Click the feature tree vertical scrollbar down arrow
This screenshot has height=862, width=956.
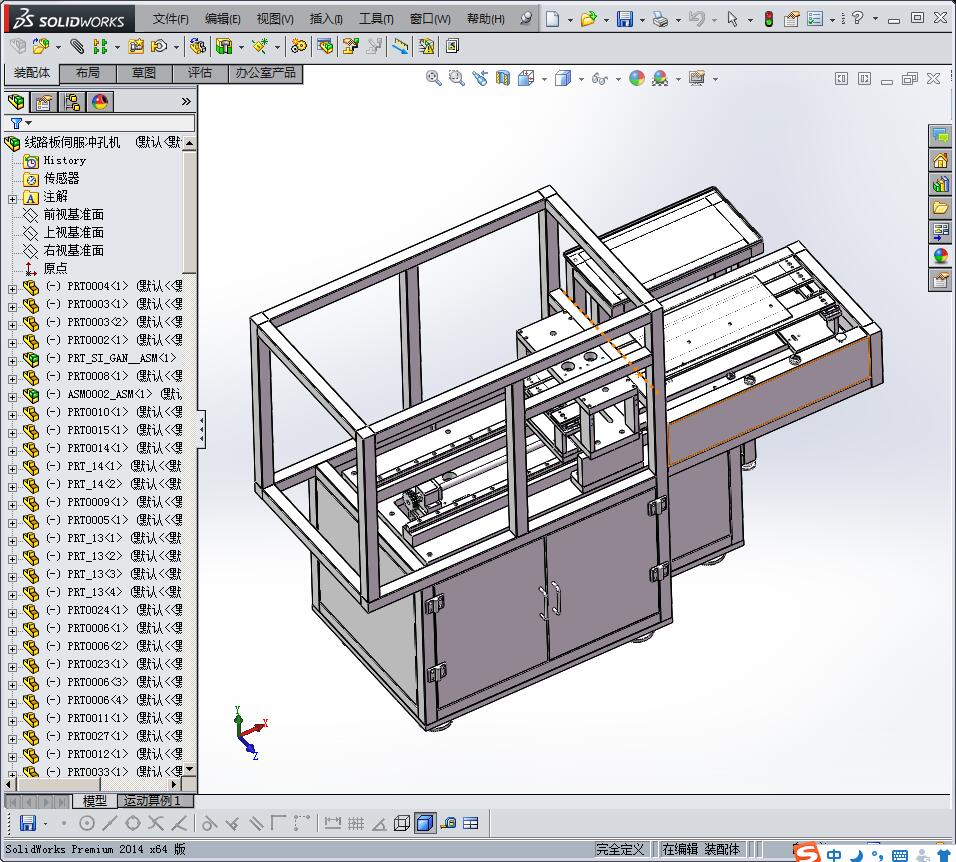click(x=190, y=769)
